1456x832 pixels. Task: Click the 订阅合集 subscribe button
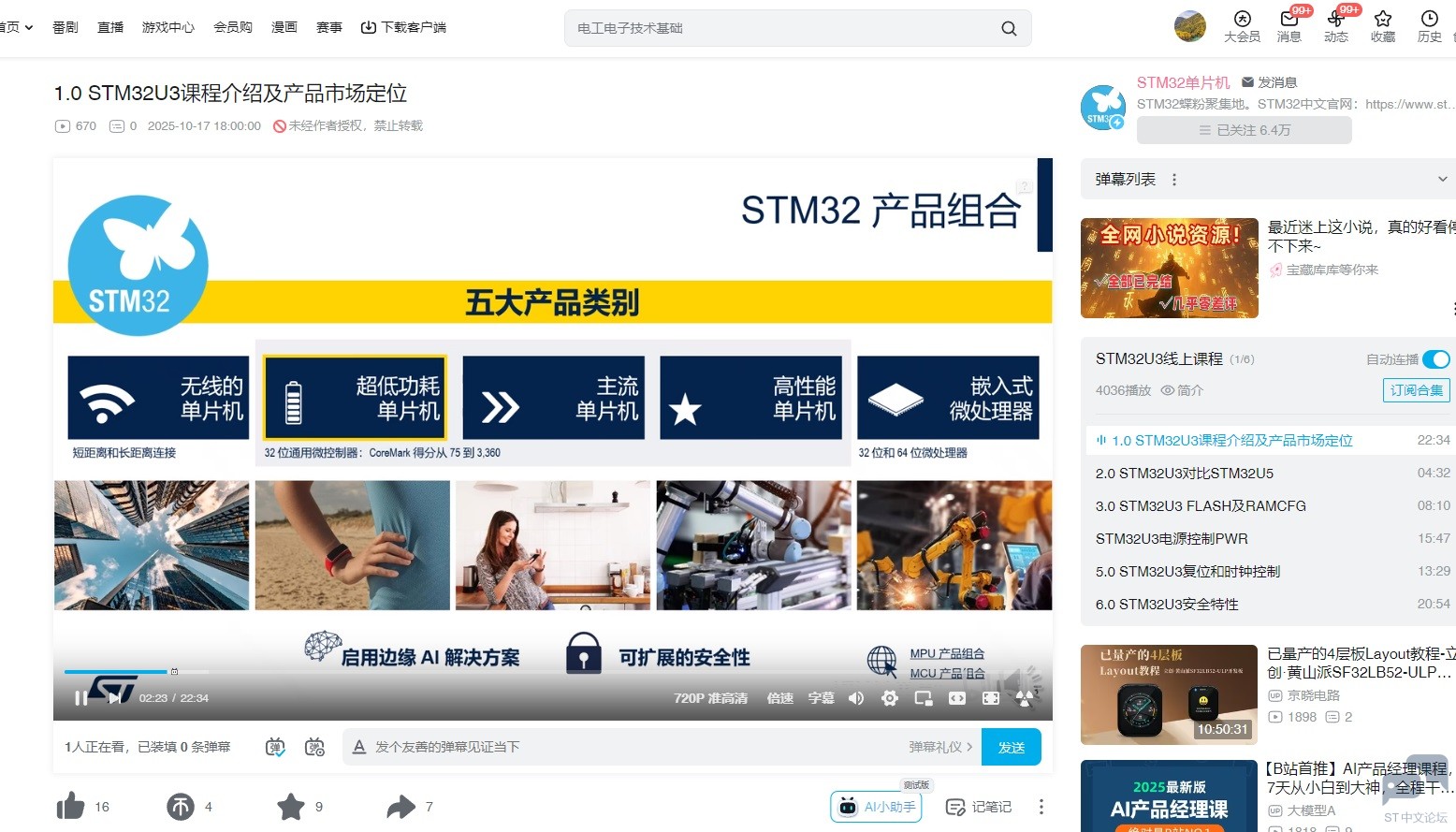(x=1417, y=390)
